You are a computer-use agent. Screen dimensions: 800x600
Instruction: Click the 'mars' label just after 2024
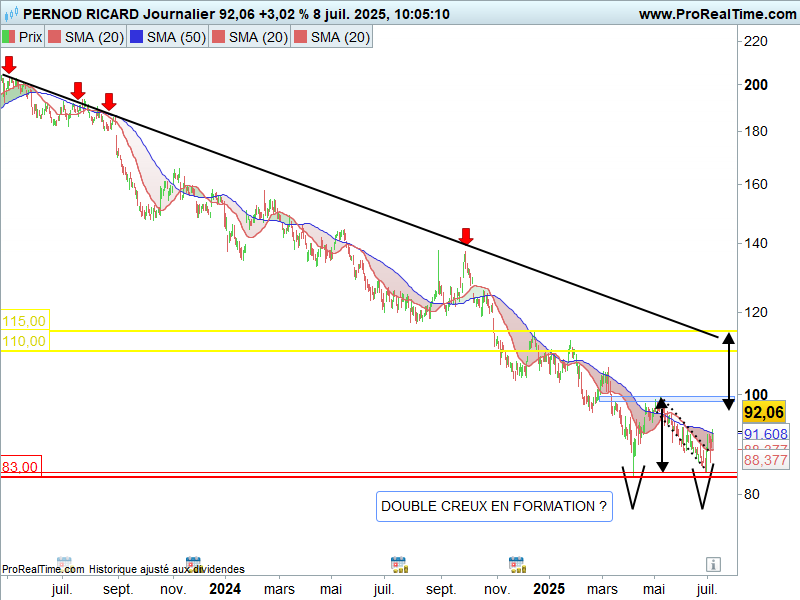[279, 589]
